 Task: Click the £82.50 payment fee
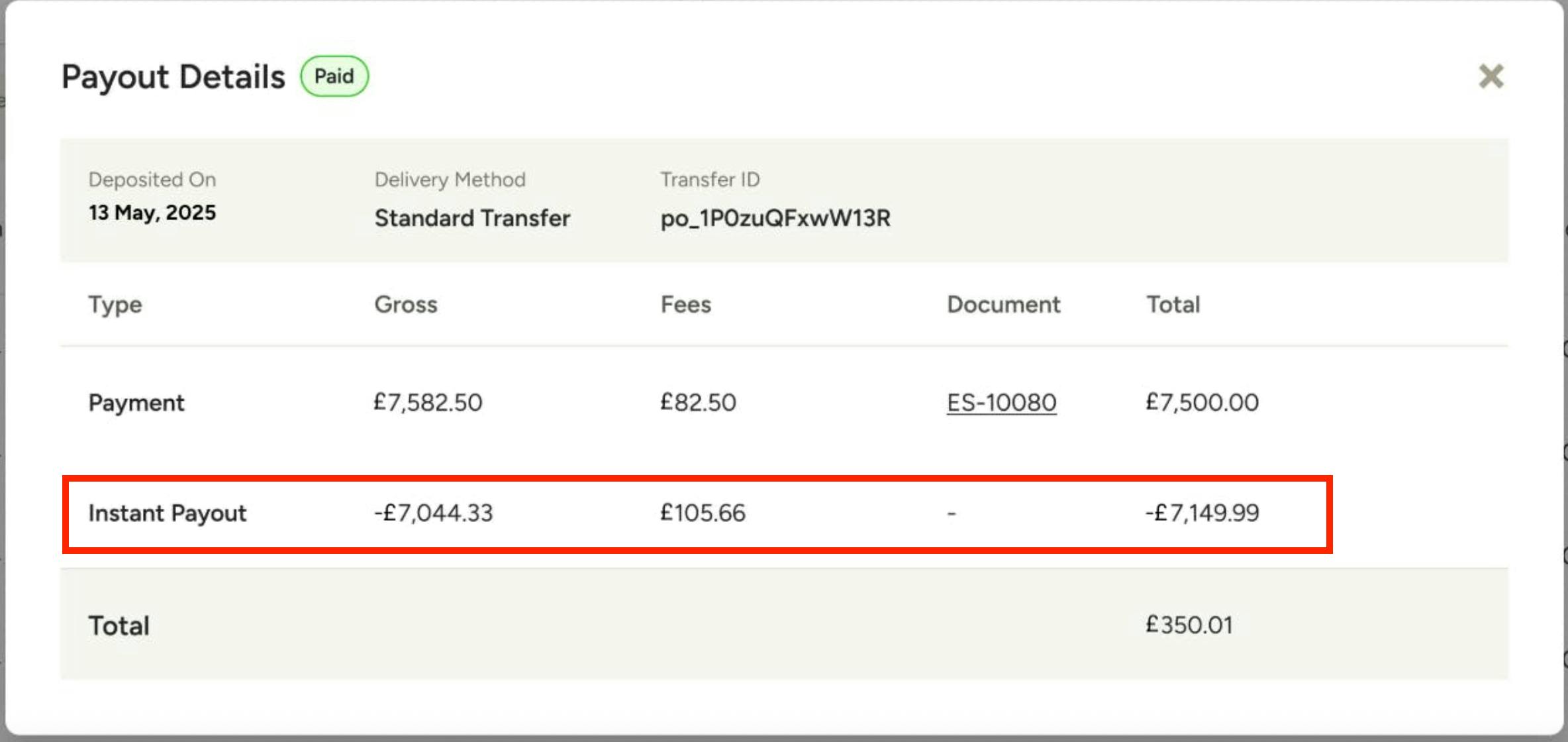pos(698,402)
